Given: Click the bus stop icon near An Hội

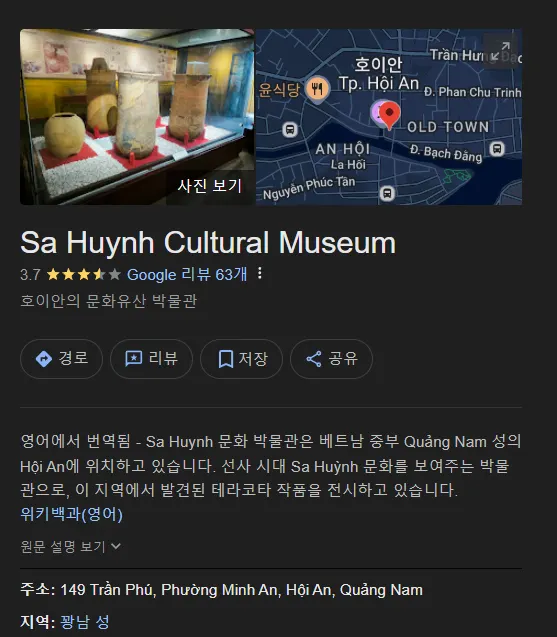Looking at the screenshot, I should point(290,130).
